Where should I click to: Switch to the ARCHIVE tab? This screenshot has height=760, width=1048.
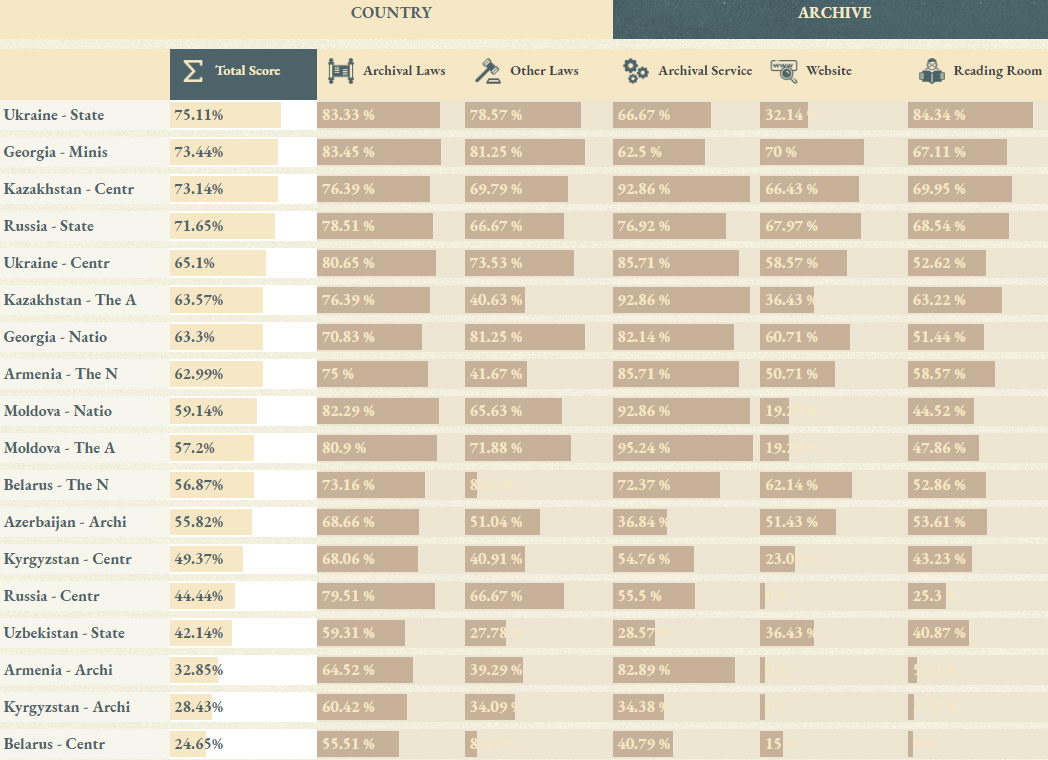[834, 14]
